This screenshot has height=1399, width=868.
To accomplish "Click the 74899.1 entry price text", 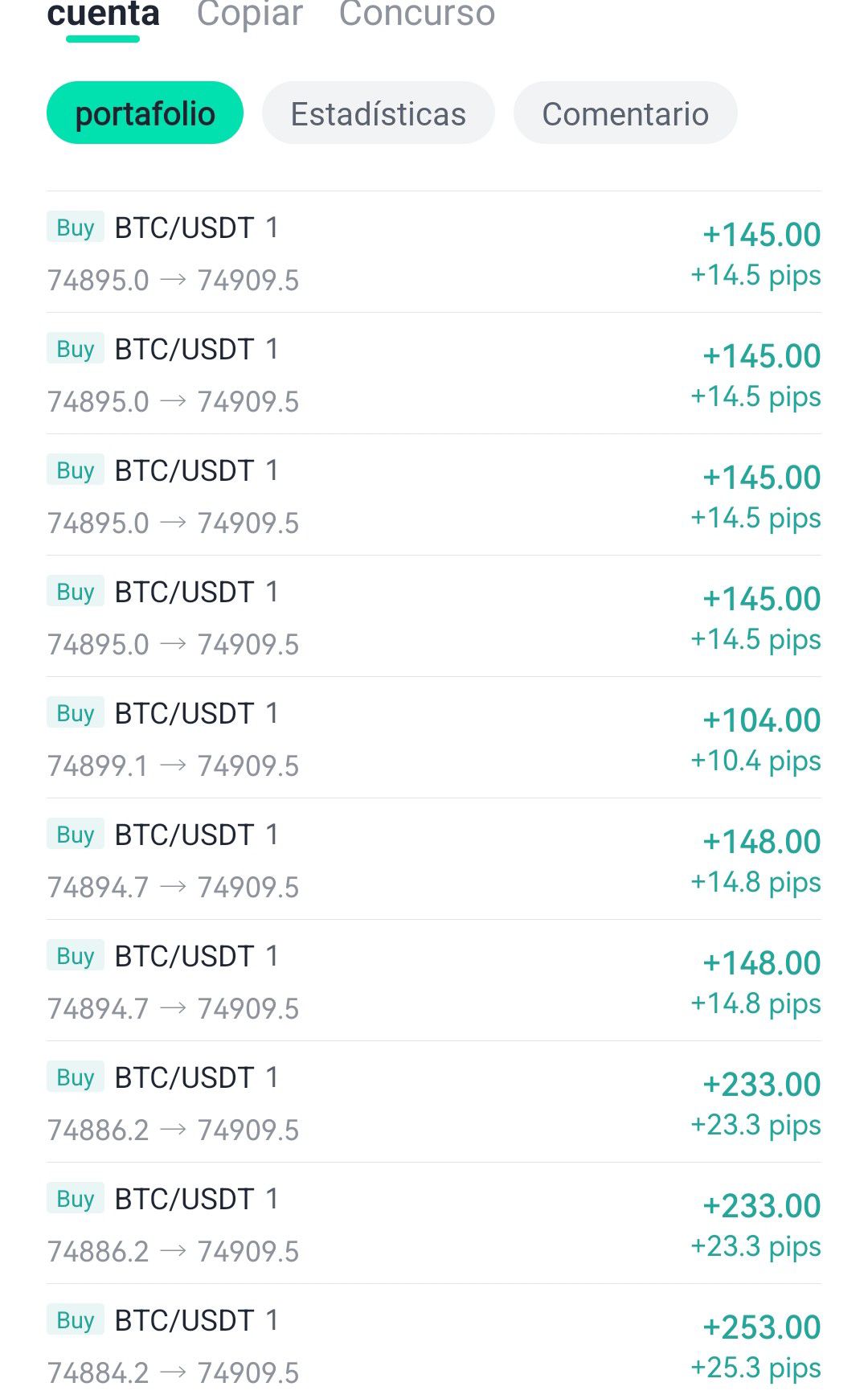I will pyautogui.click(x=98, y=765).
